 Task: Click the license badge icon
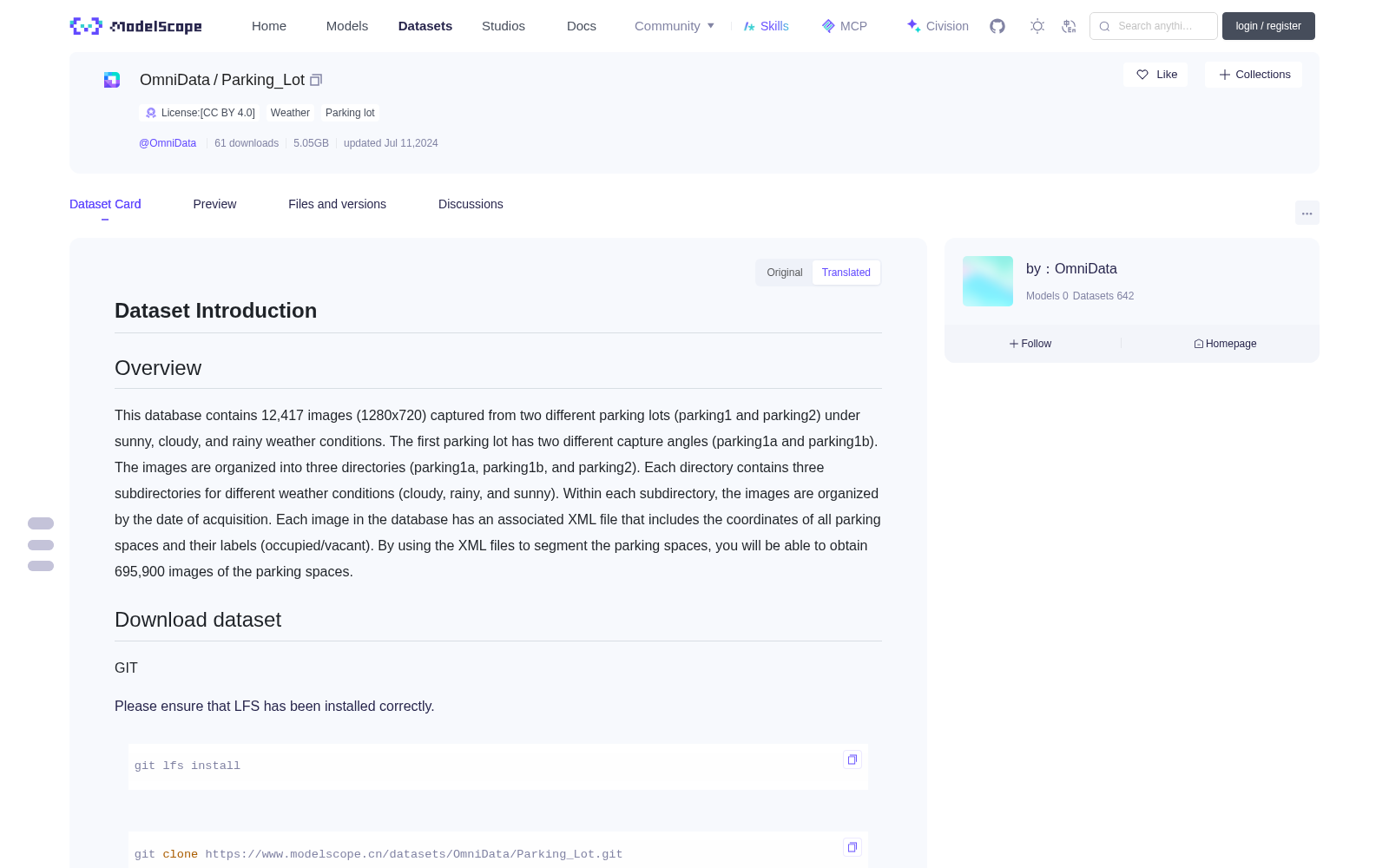151,113
